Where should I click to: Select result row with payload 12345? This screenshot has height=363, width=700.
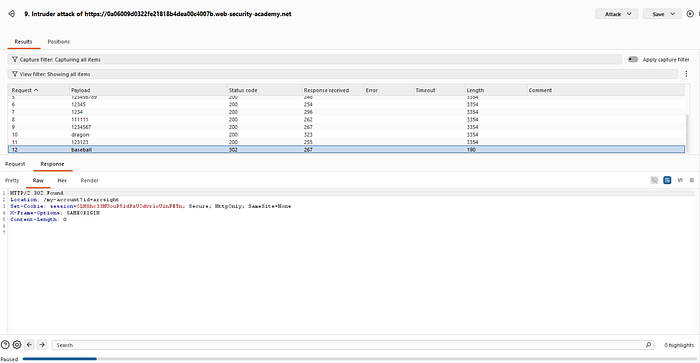click(346, 104)
